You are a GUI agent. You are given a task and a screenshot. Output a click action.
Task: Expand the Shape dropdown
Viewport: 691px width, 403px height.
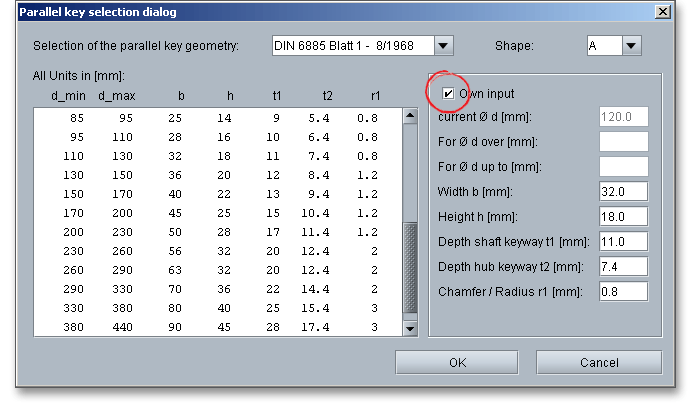click(x=630, y=46)
